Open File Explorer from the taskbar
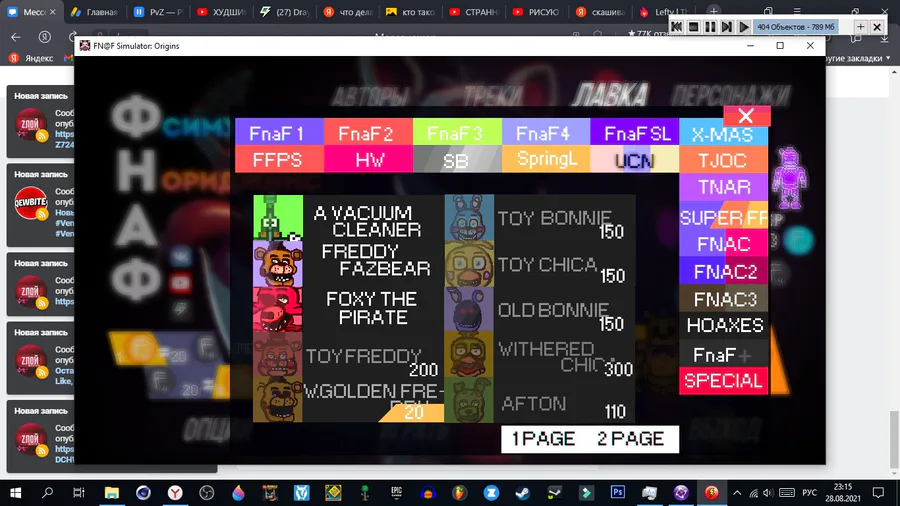 [111, 493]
